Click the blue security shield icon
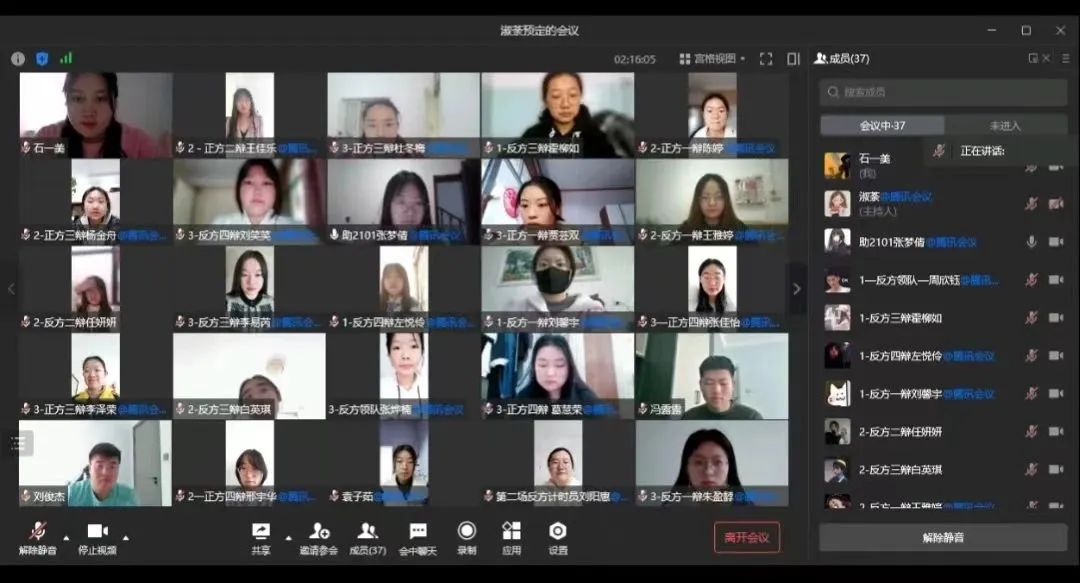Image resolution: width=1080 pixels, height=583 pixels. [42, 59]
